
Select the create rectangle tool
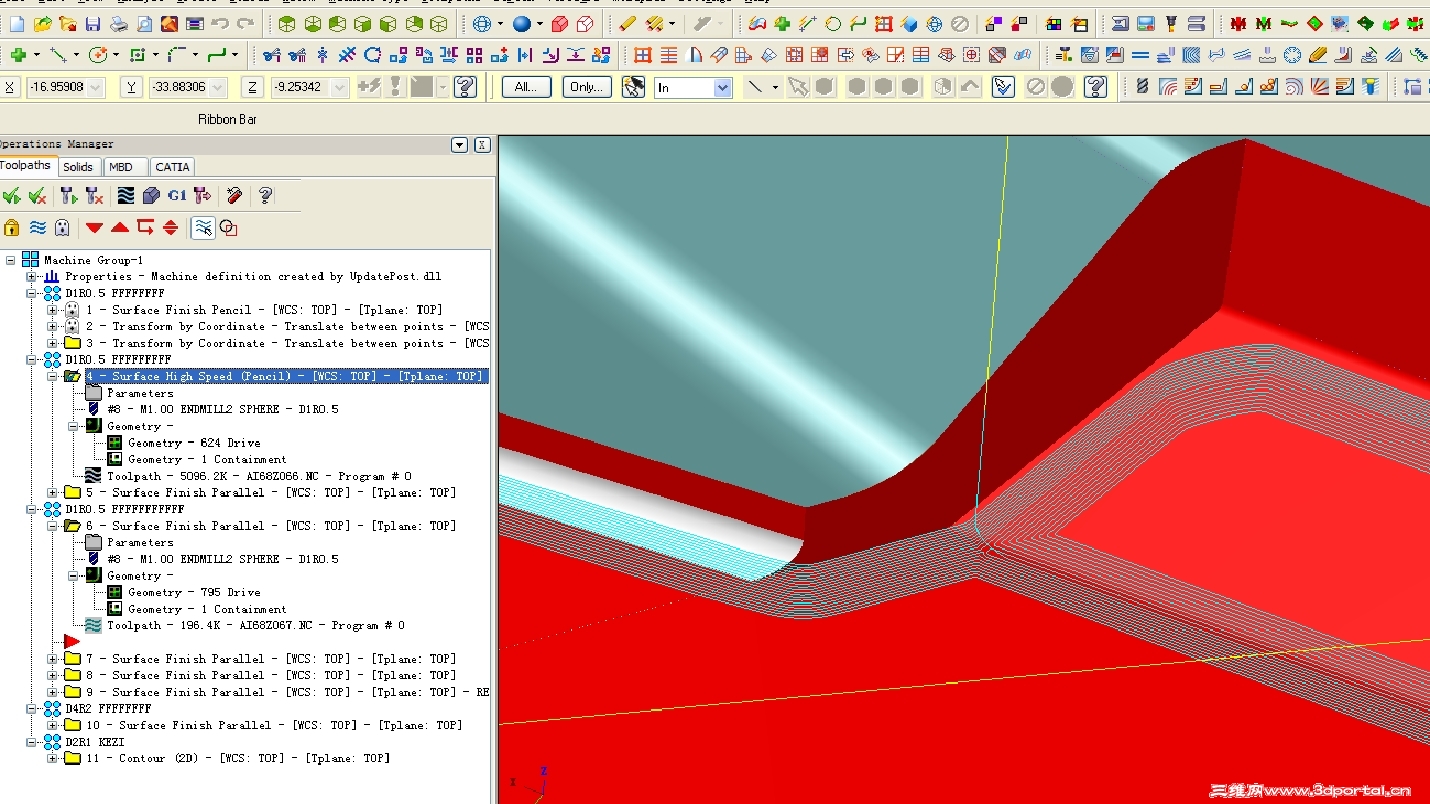tap(138, 55)
